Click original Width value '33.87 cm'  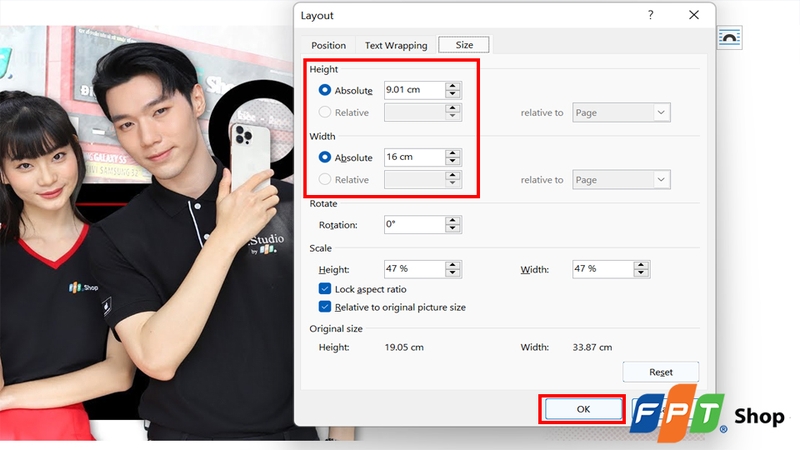592,347
